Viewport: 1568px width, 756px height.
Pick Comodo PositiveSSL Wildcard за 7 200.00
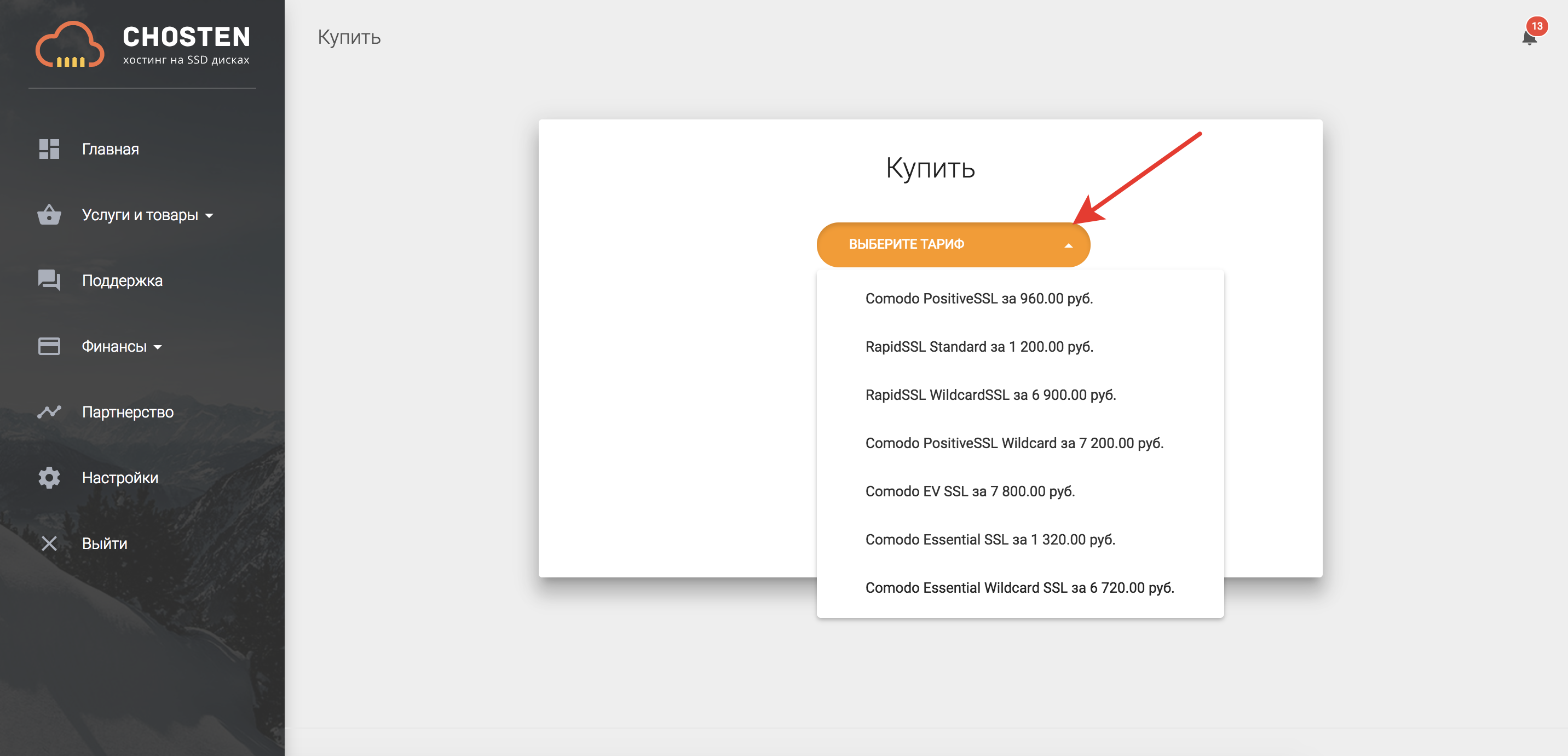(x=1020, y=443)
